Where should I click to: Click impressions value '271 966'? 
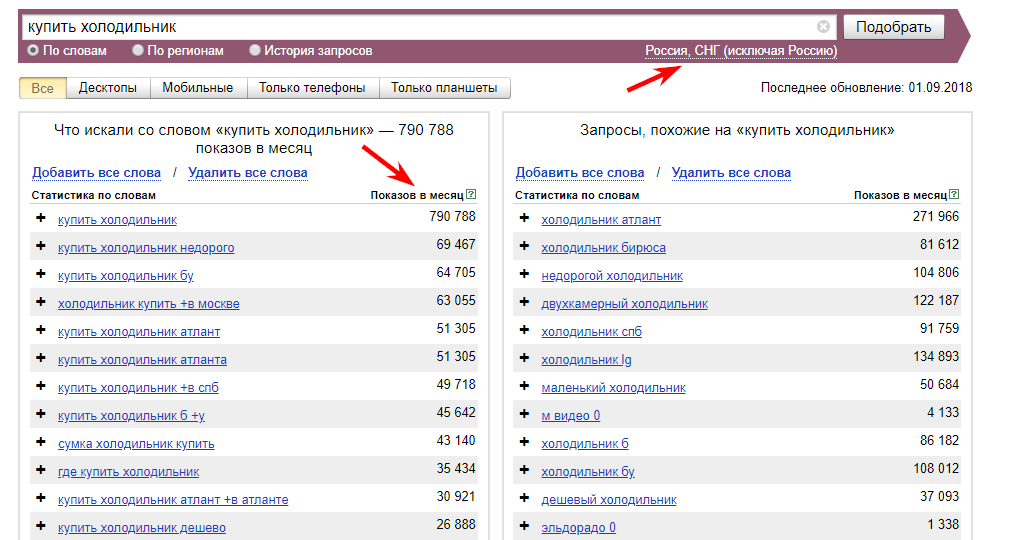(x=936, y=216)
